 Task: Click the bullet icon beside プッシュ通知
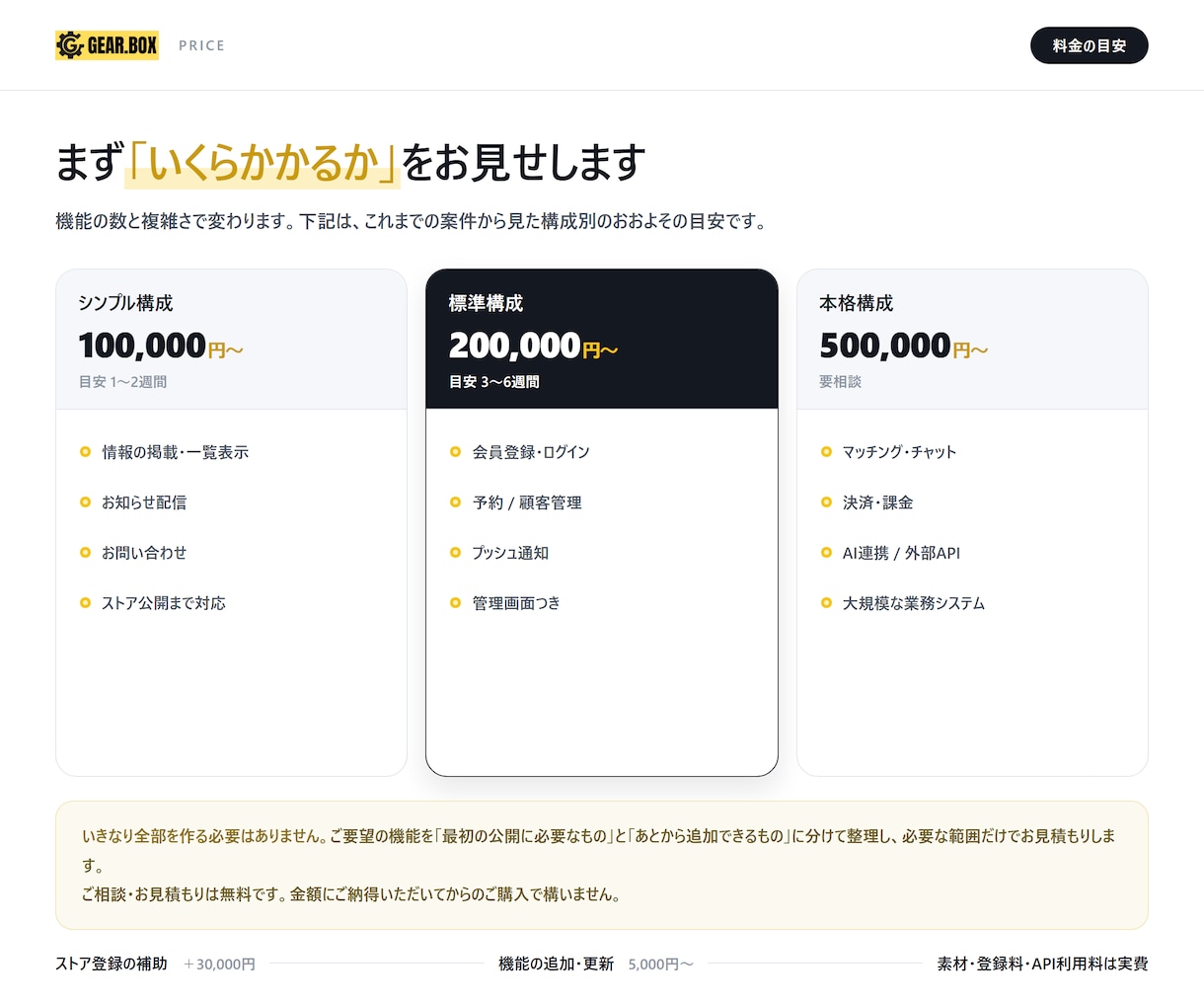(455, 553)
